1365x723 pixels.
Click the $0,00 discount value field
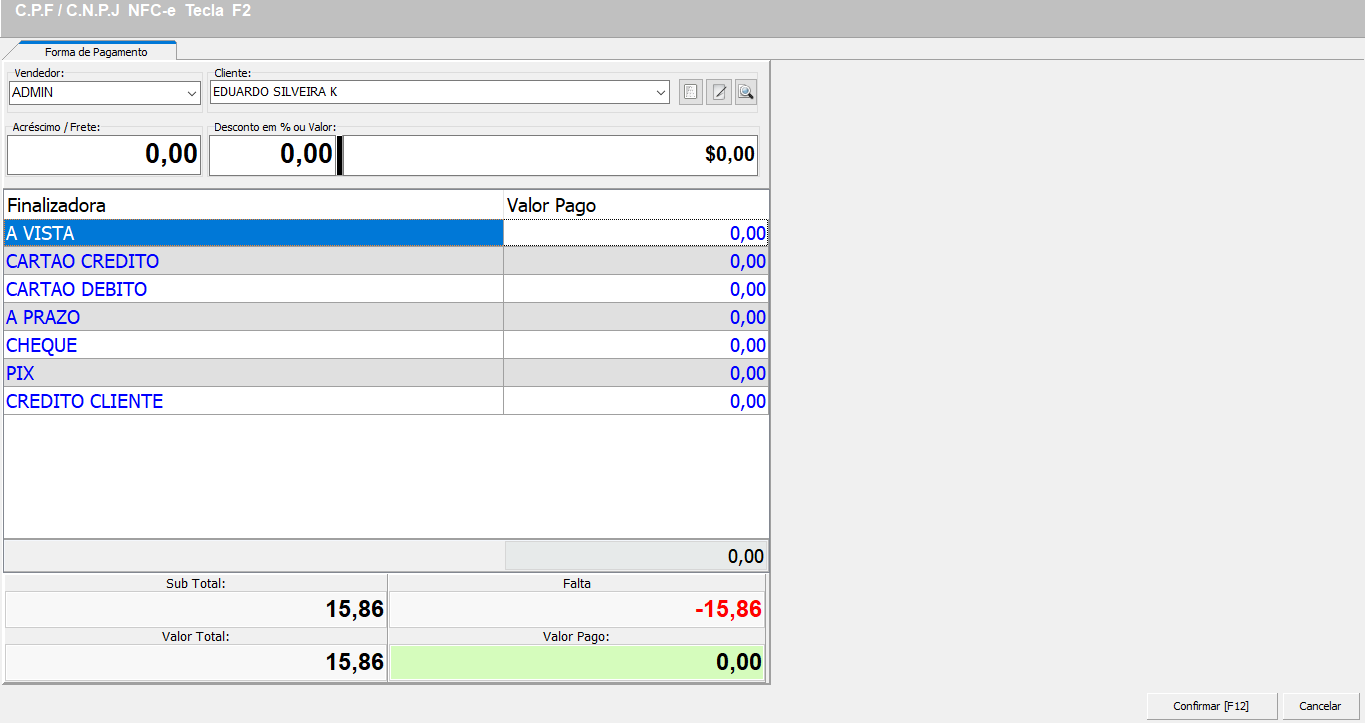click(550, 155)
